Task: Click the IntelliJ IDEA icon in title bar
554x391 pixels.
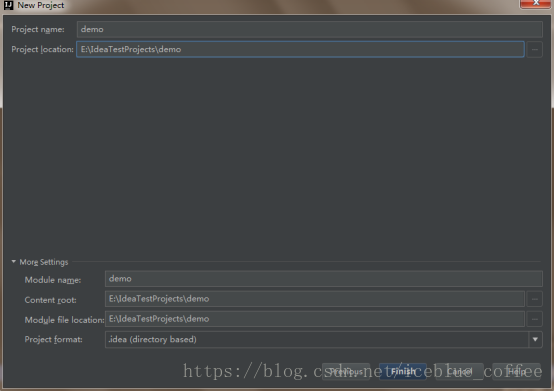Action: point(8,5)
